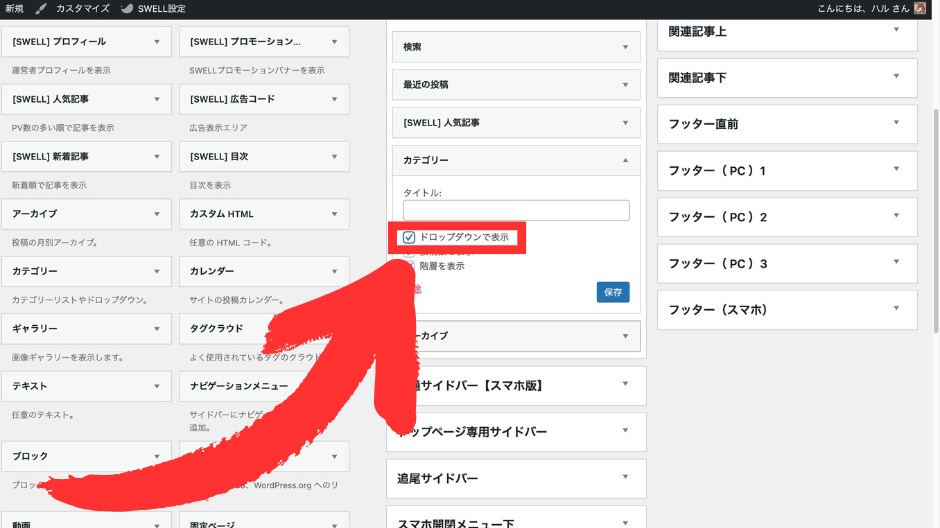Click the 階層を表示 option label
This screenshot has width=940, height=528.
point(442,266)
